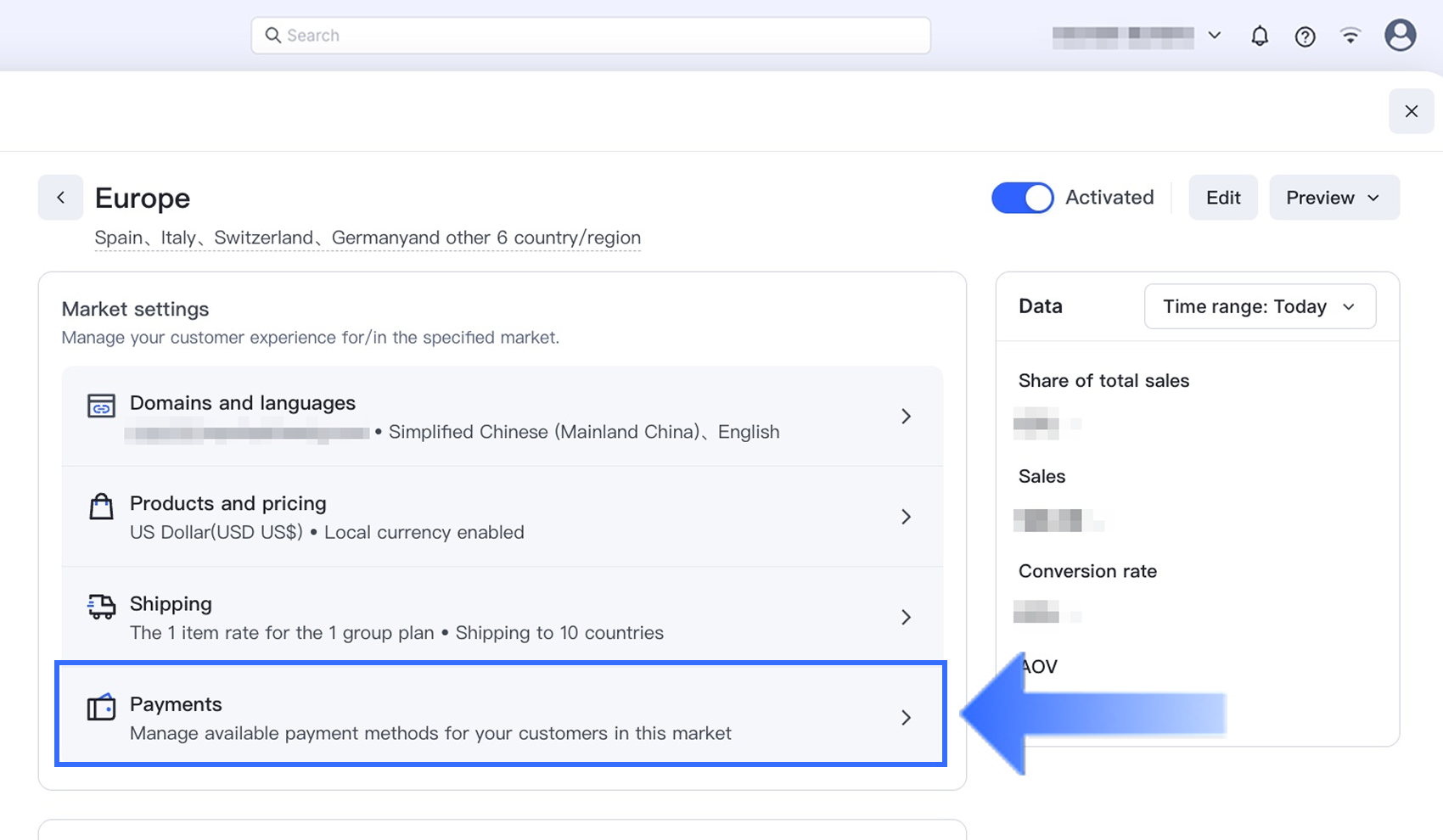Toggle the Activated switch off
This screenshot has height=840, width=1443.
pos(1022,198)
